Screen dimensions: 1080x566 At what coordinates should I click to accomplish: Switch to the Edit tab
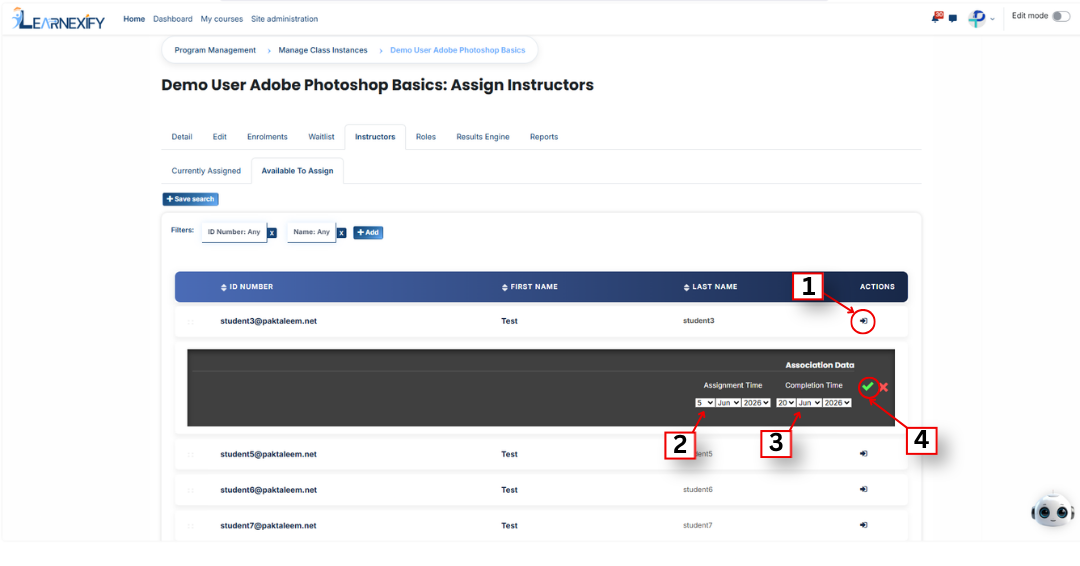pyautogui.click(x=220, y=137)
